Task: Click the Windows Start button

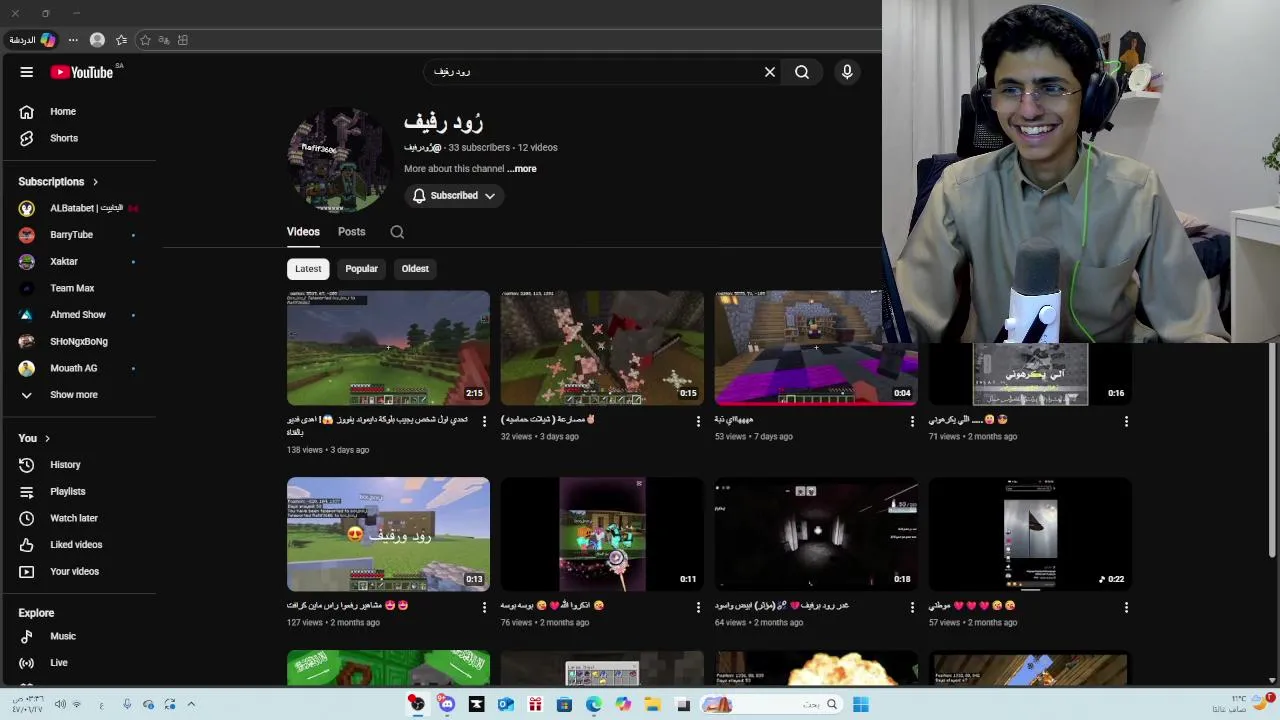Action: tap(860, 704)
